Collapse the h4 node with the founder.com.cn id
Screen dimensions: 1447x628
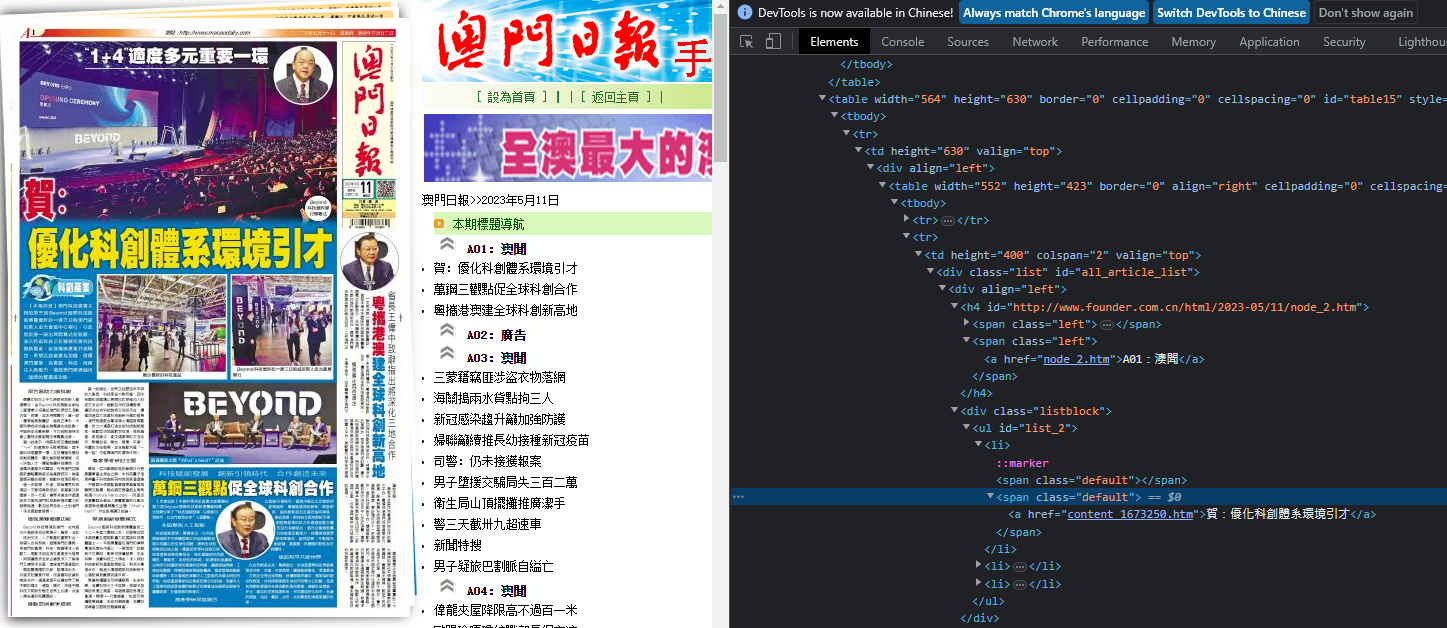point(954,307)
